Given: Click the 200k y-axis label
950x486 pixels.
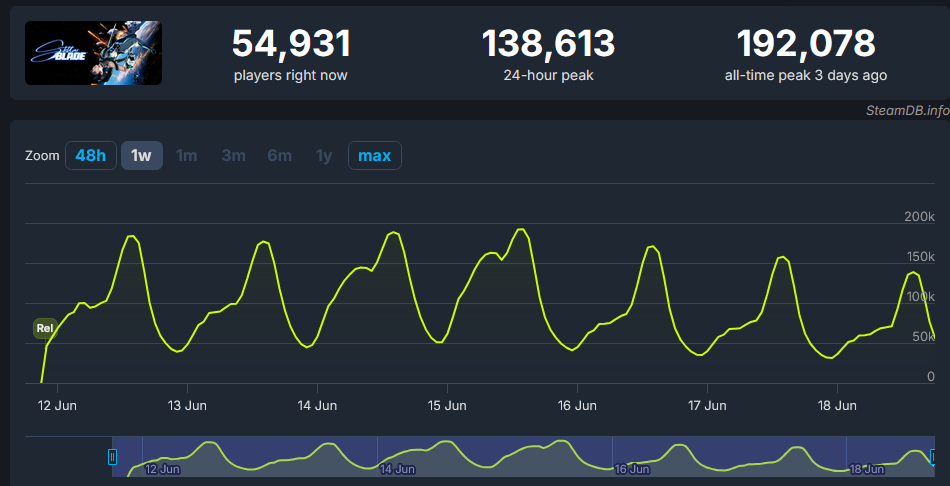Looking at the screenshot, I should [920, 217].
